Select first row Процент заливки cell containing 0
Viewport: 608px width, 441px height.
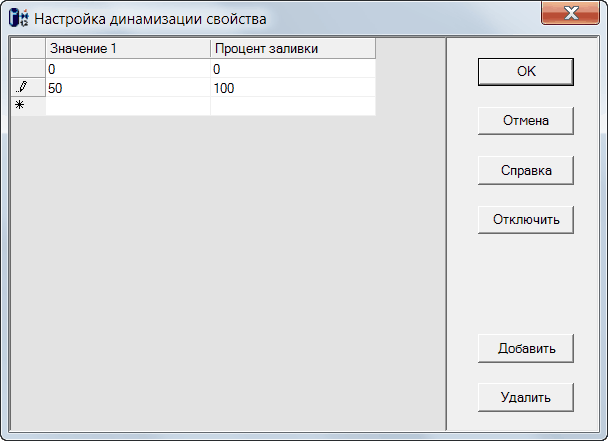tap(293, 69)
